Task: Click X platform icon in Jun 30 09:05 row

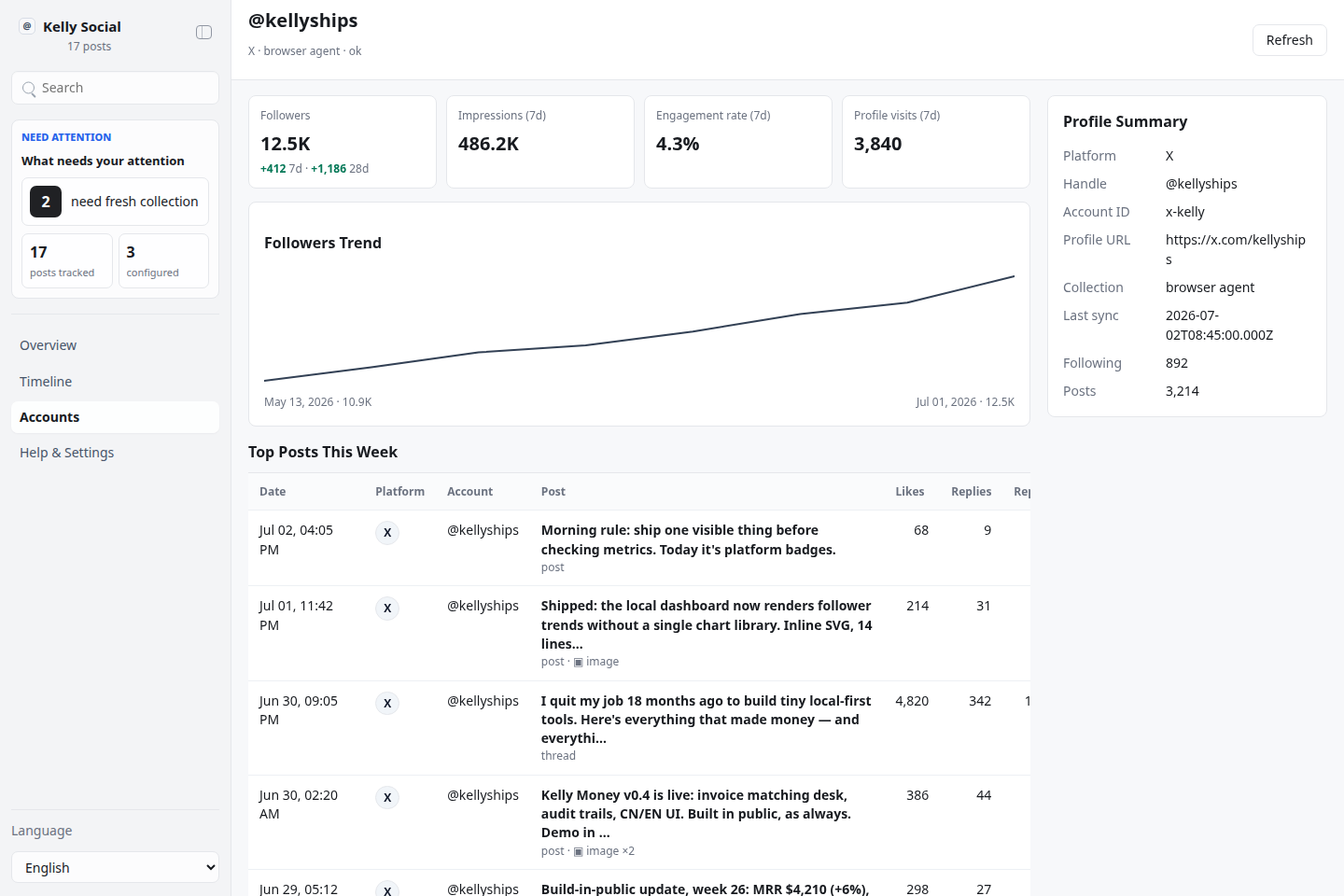Action: click(387, 704)
